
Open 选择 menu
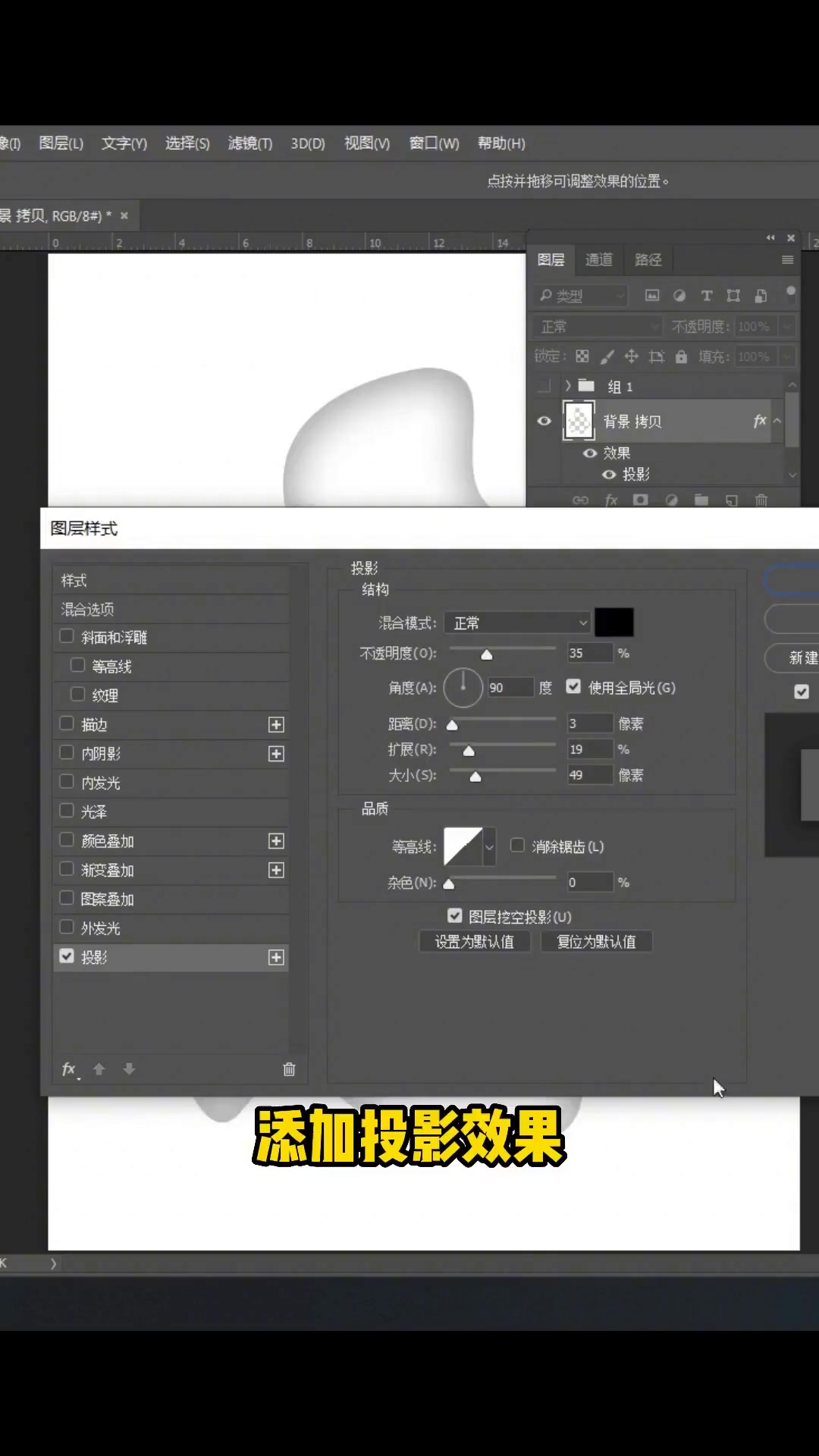(x=187, y=143)
